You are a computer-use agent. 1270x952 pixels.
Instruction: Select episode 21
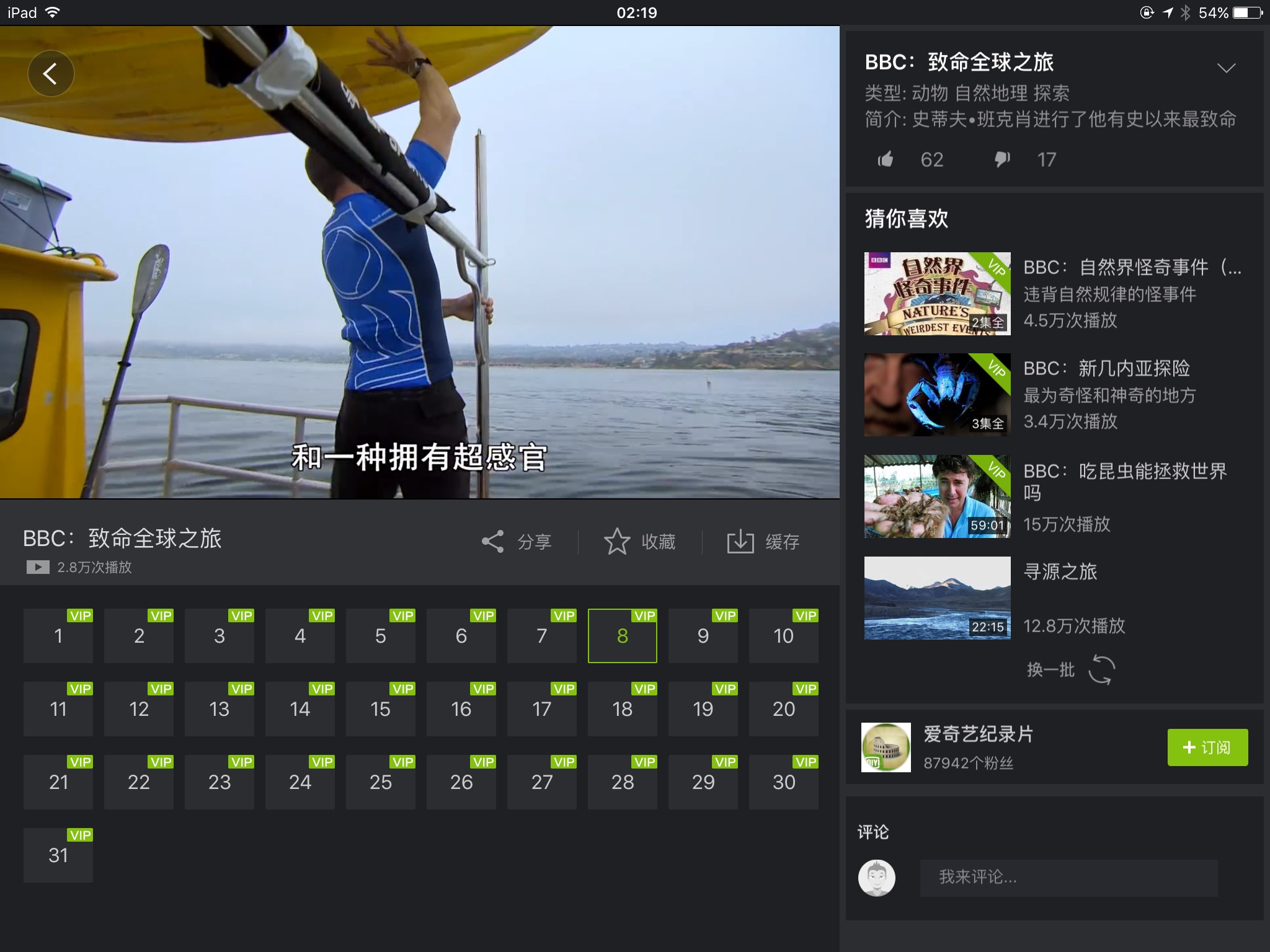[58, 782]
